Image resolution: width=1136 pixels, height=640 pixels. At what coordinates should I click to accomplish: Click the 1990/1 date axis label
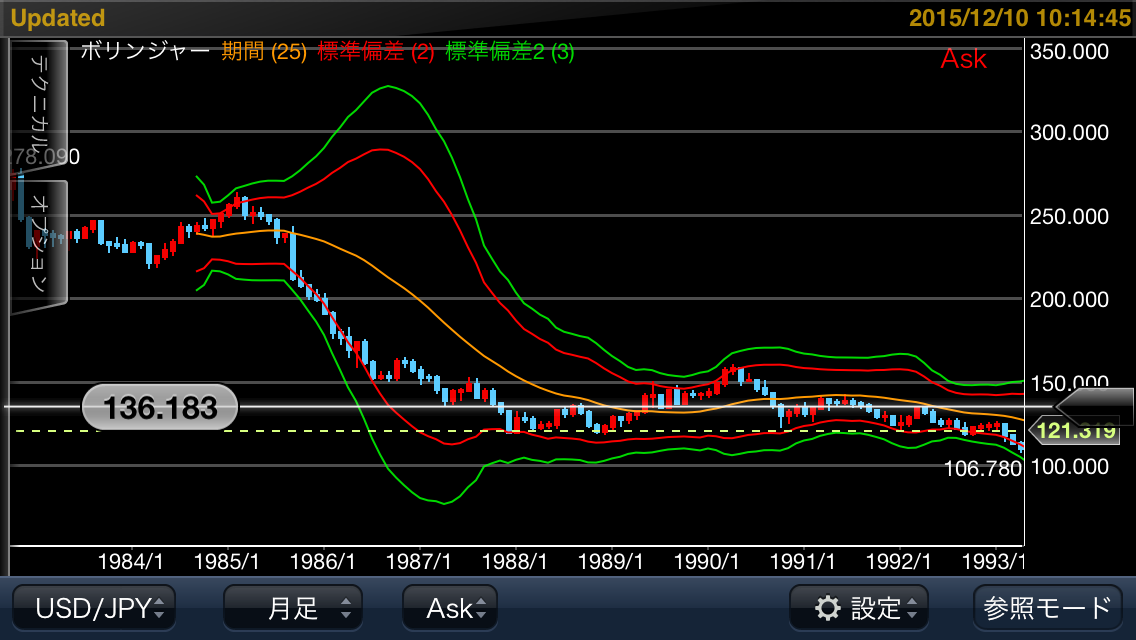[x=706, y=561]
